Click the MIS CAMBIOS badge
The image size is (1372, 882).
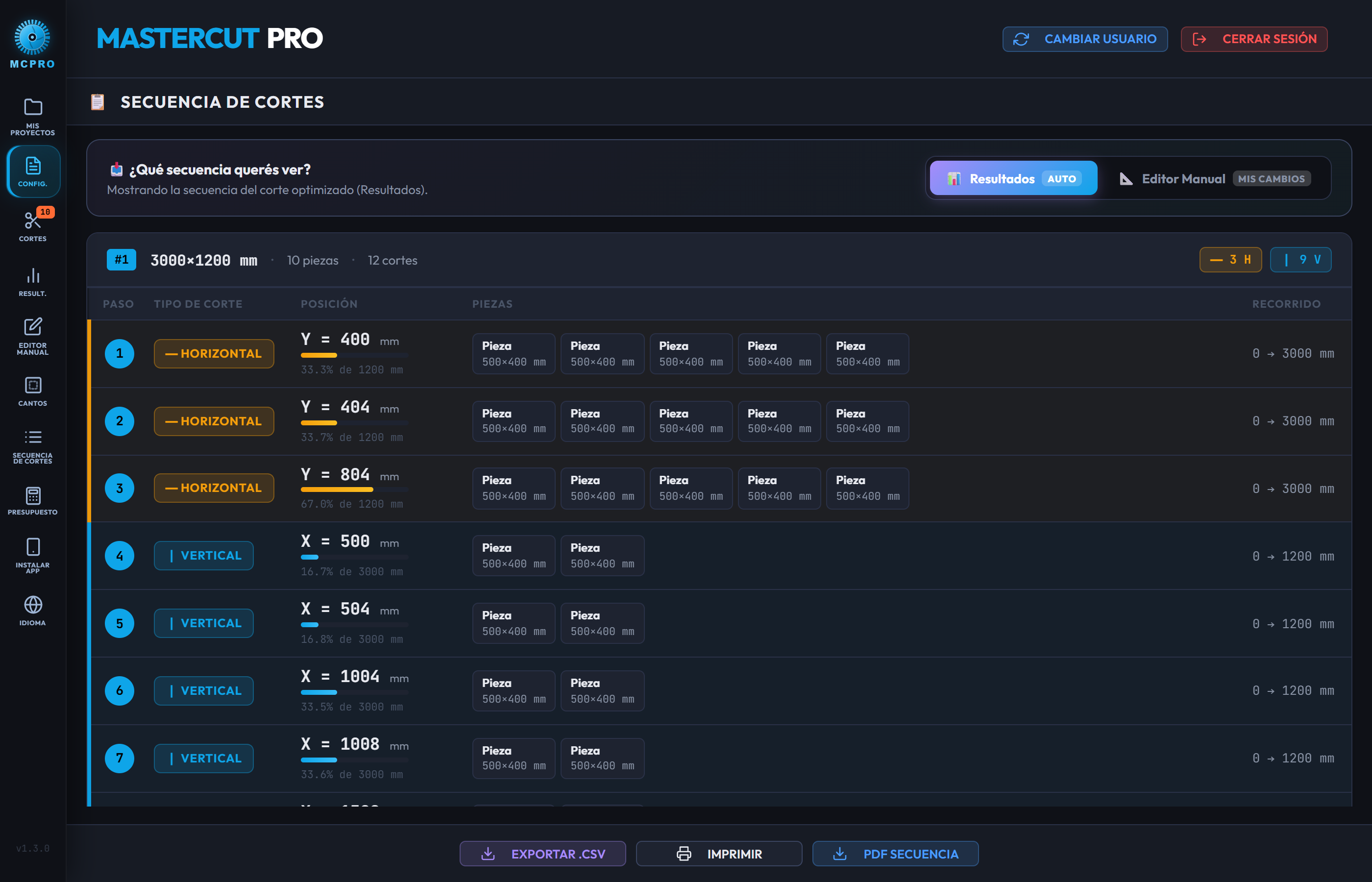pos(1271,179)
